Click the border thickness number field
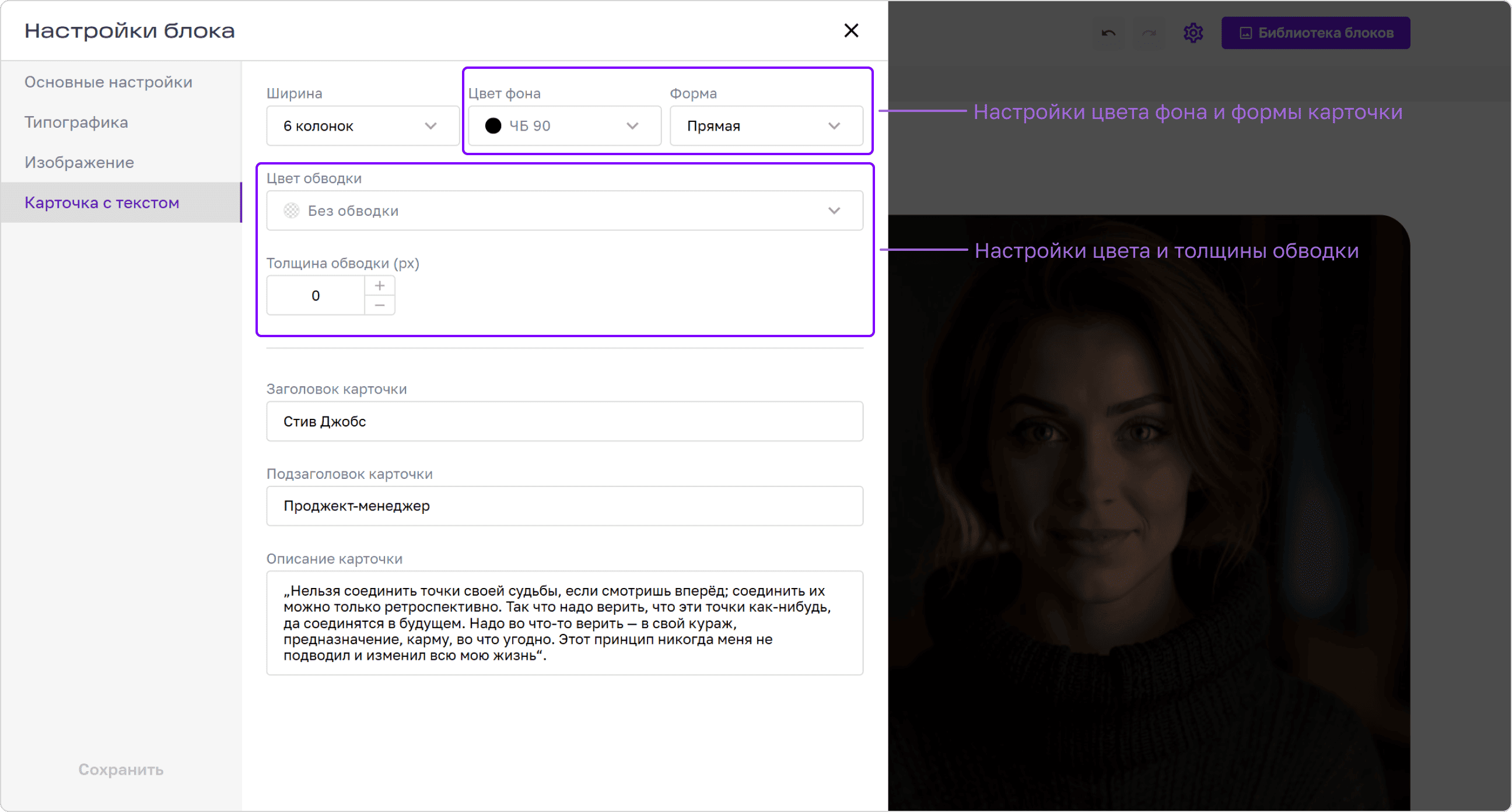 coord(316,295)
